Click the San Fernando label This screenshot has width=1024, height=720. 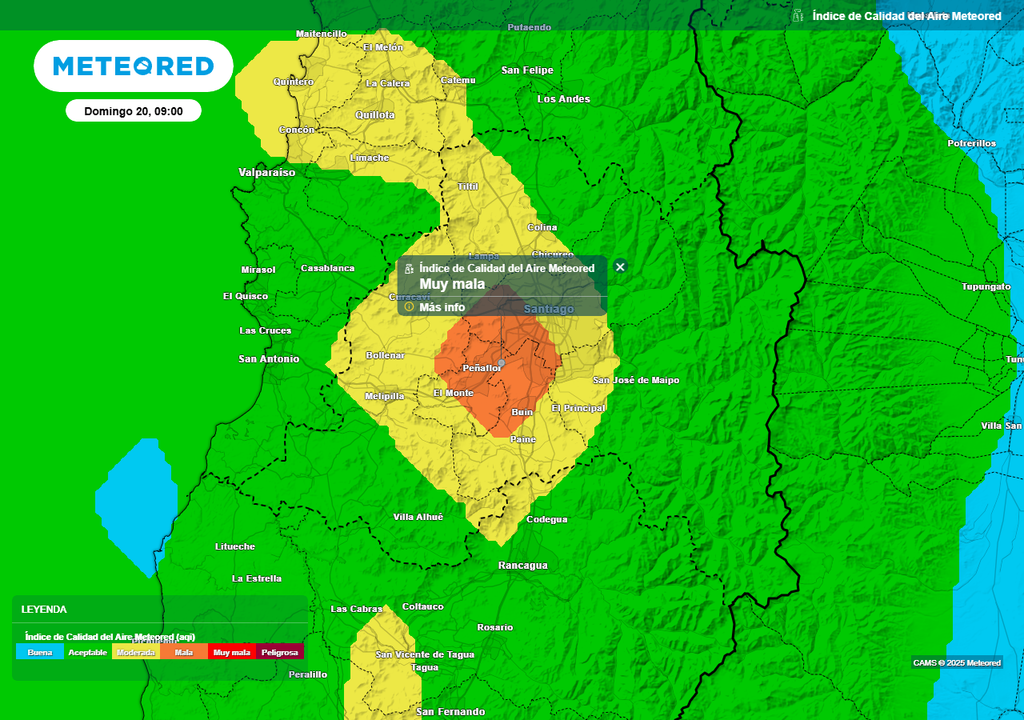451,712
